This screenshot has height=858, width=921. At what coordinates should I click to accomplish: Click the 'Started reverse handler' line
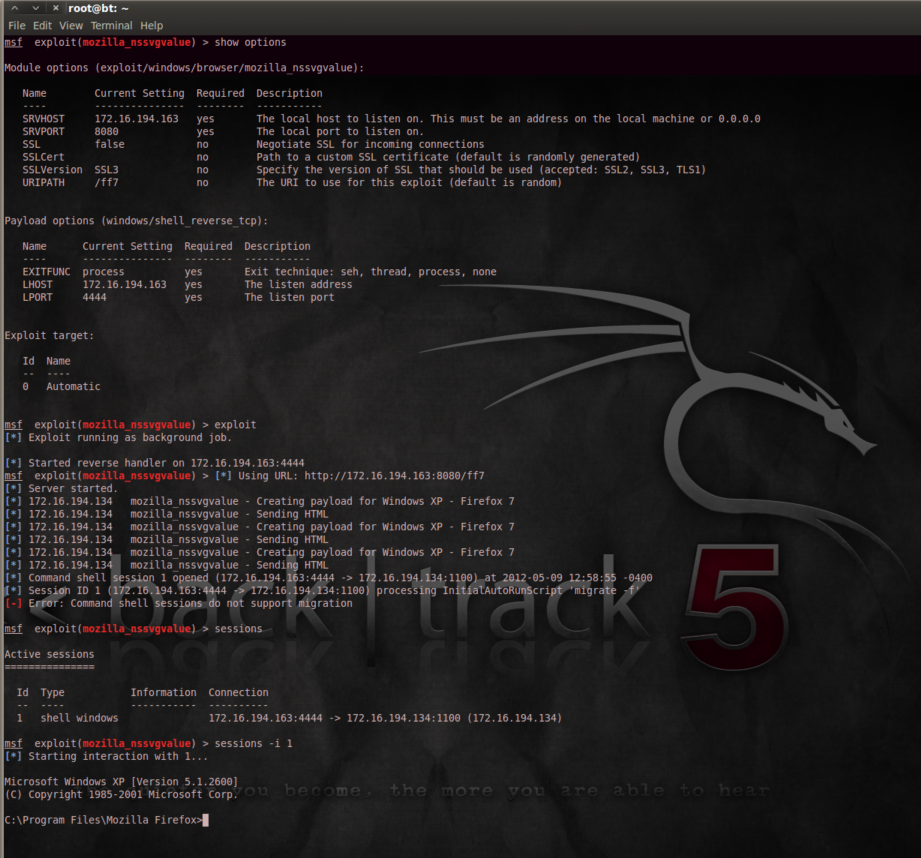tap(154, 463)
